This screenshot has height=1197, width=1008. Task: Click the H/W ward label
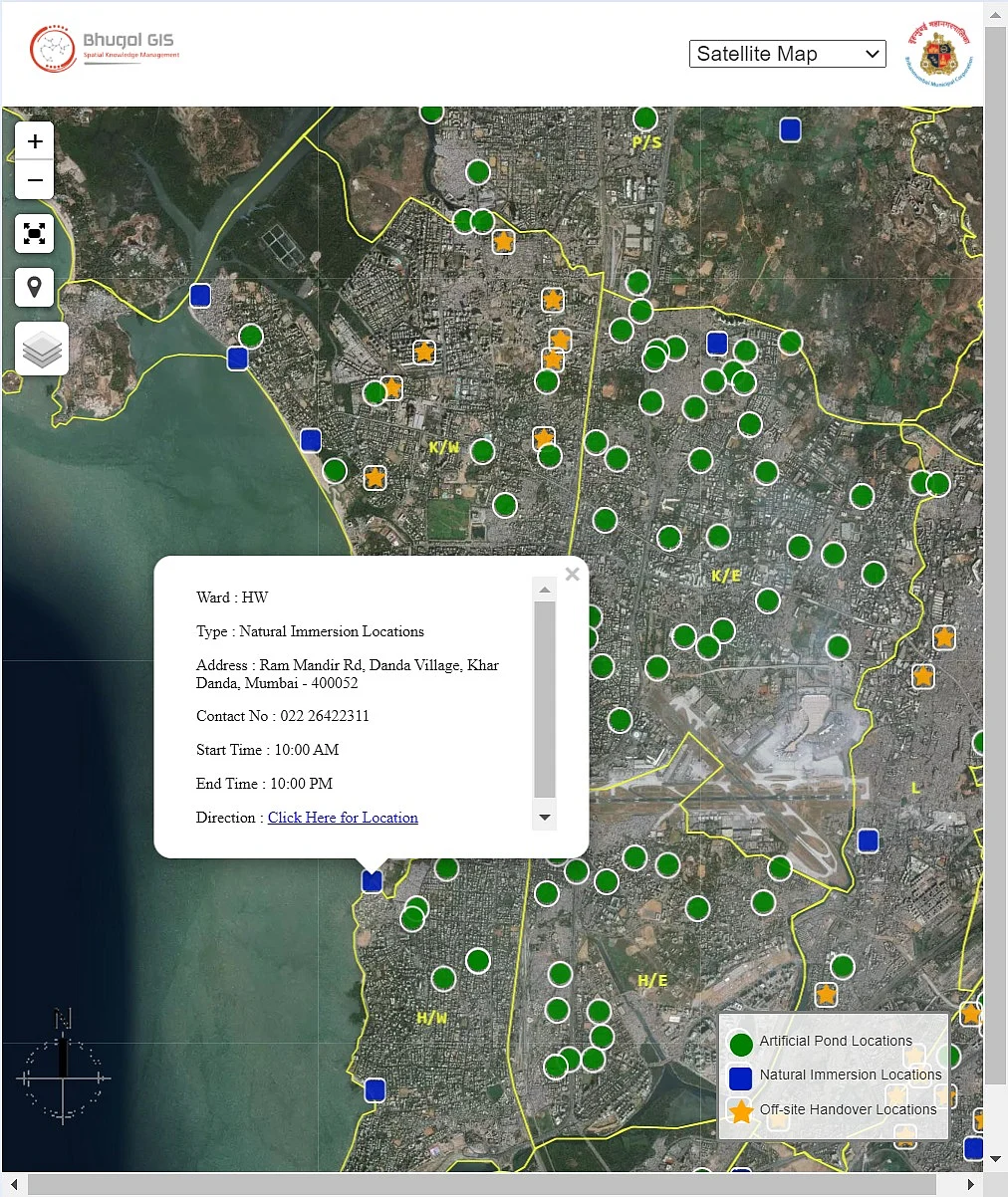(431, 1018)
